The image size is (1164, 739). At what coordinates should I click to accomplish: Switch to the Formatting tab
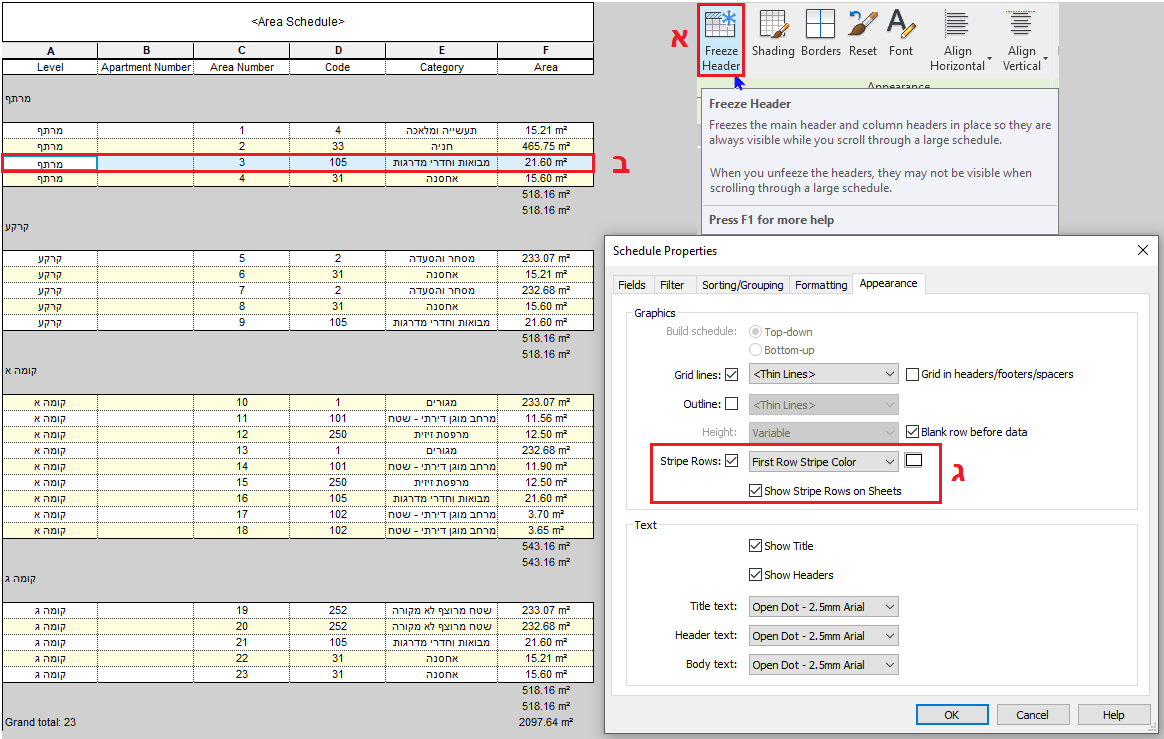(820, 284)
